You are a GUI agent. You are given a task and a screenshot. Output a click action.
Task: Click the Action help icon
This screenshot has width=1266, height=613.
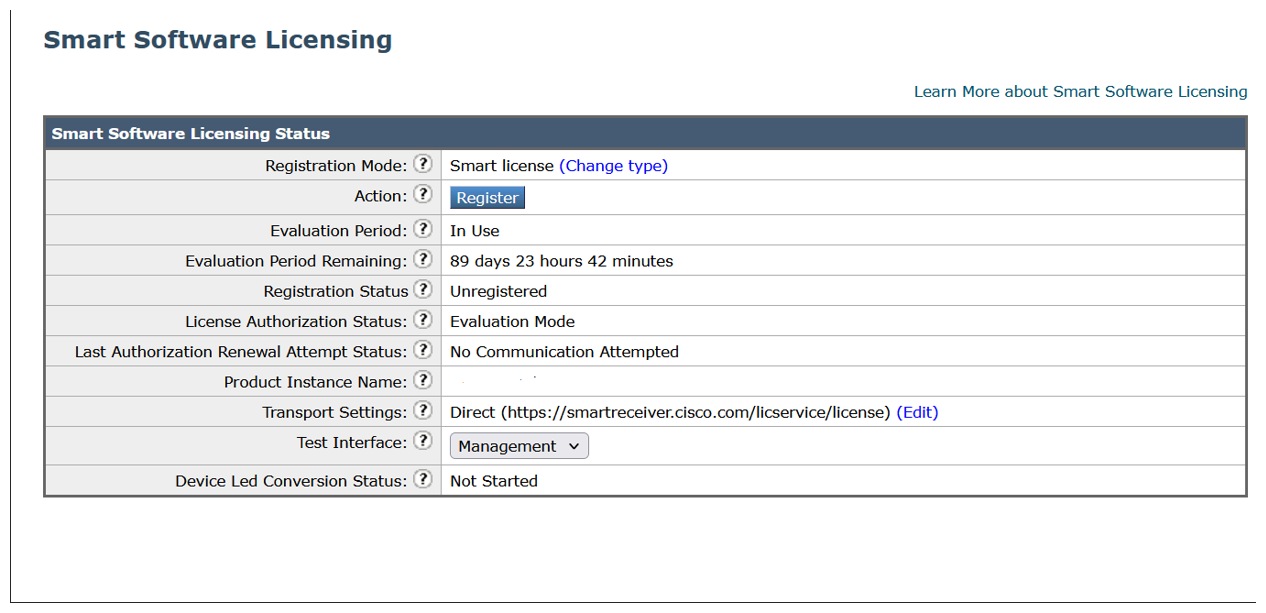(x=423, y=195)
